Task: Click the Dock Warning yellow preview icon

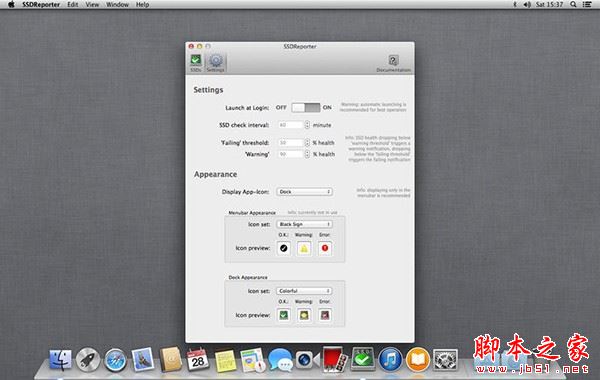Action: click(x=304, y=315)
